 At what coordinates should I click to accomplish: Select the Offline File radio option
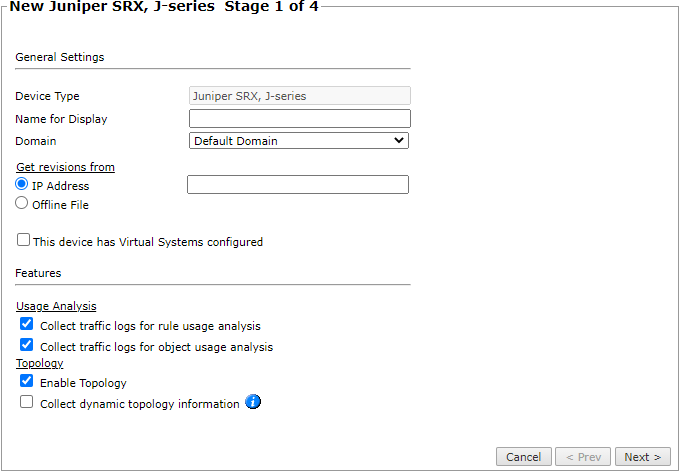(x=21, y=203)
